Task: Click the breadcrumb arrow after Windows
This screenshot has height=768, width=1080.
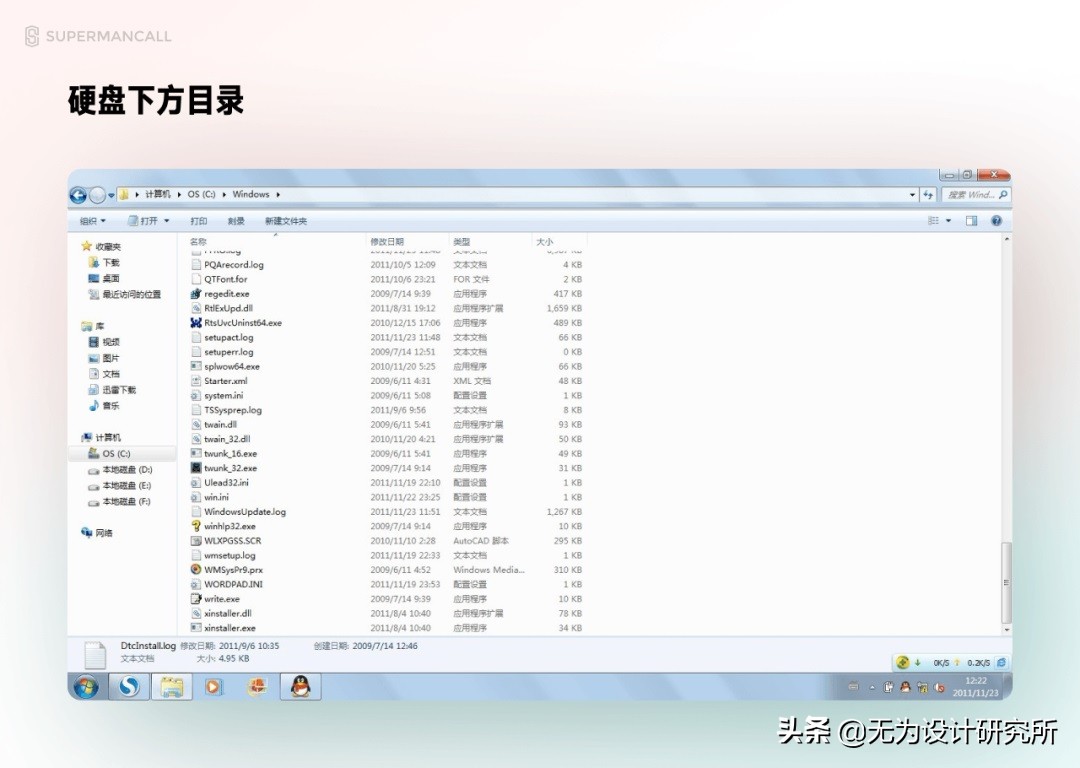Action: point(280,194)
